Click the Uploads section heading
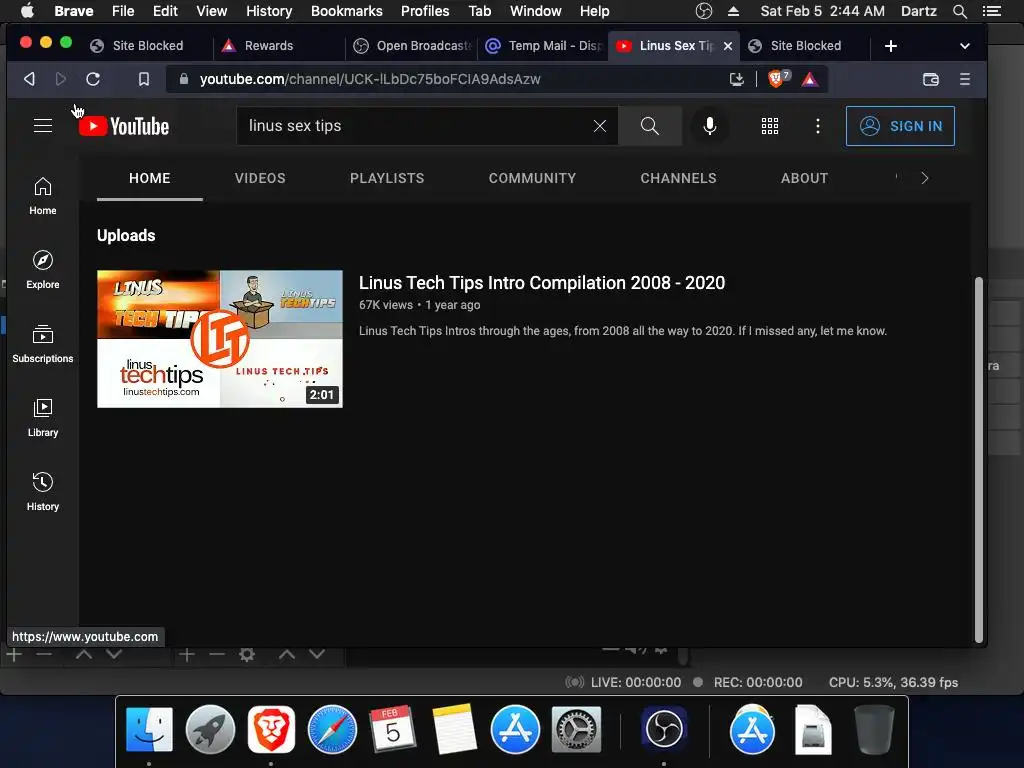 (126, 236)
